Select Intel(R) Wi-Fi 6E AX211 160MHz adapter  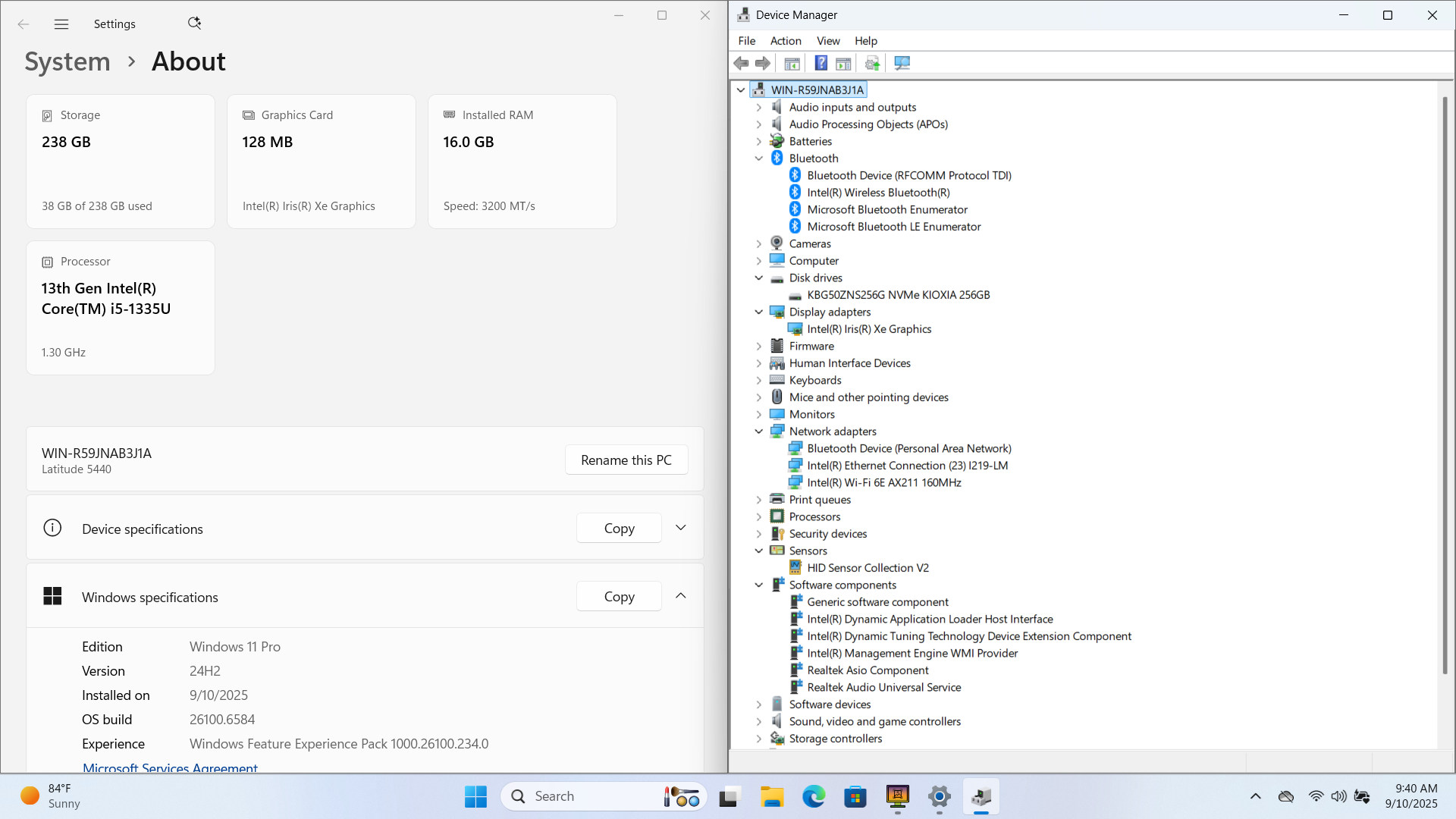pyautogui.click(x=884, y=483)
